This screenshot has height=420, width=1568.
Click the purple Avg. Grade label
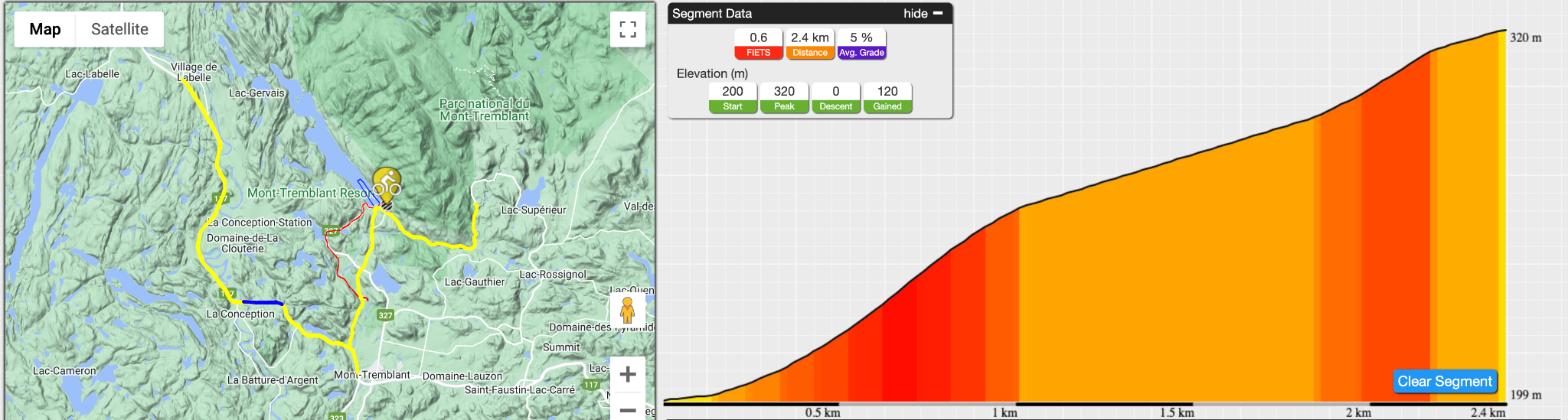[861, 53]
